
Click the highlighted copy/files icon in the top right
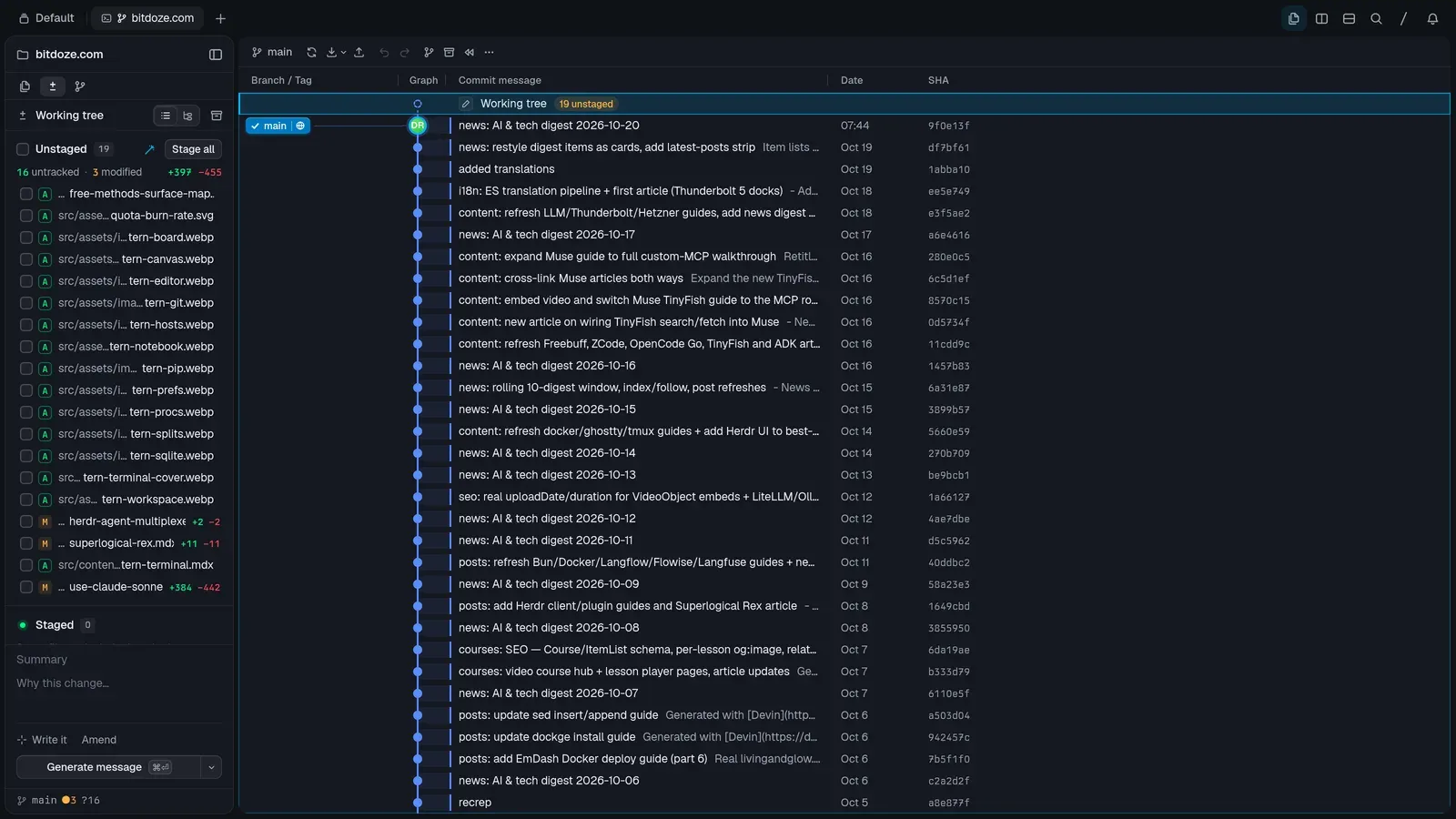[x=1294, y=18]
